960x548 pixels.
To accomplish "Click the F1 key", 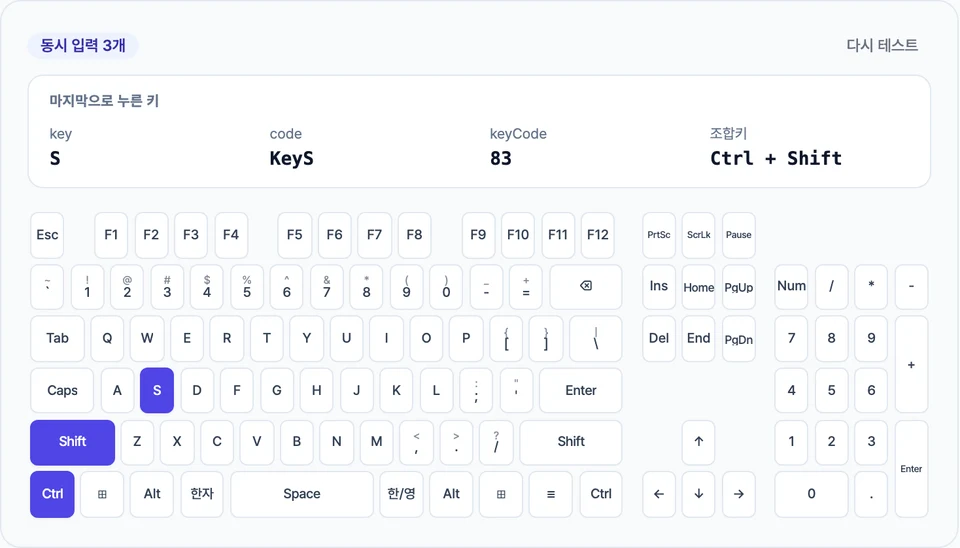I will click(111, 235).
